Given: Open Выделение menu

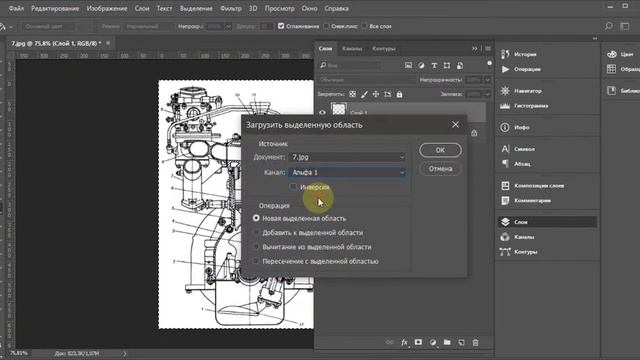Looking at the screenshot, I should [x=196, y=8].
